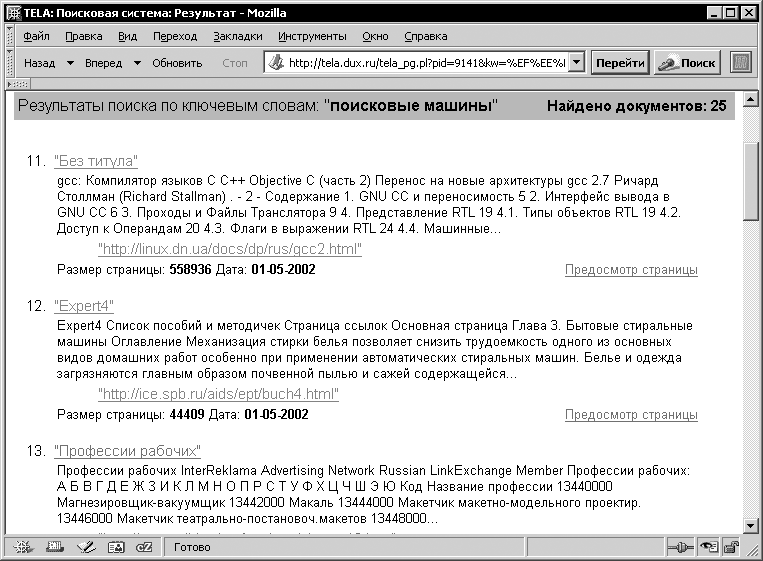Click the vertical scrollbar up arrow
This screenshot has width=763, height=561.
[x=750, y=99]
